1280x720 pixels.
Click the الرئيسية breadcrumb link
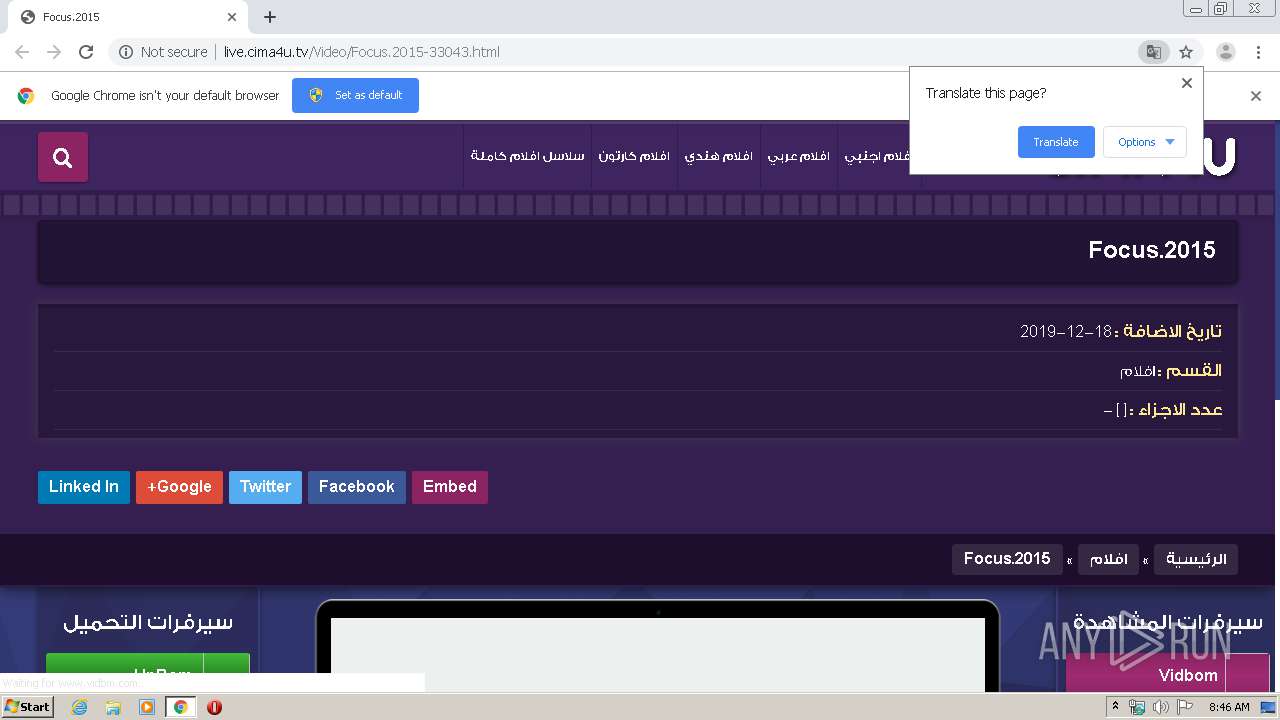point(1196,559)
